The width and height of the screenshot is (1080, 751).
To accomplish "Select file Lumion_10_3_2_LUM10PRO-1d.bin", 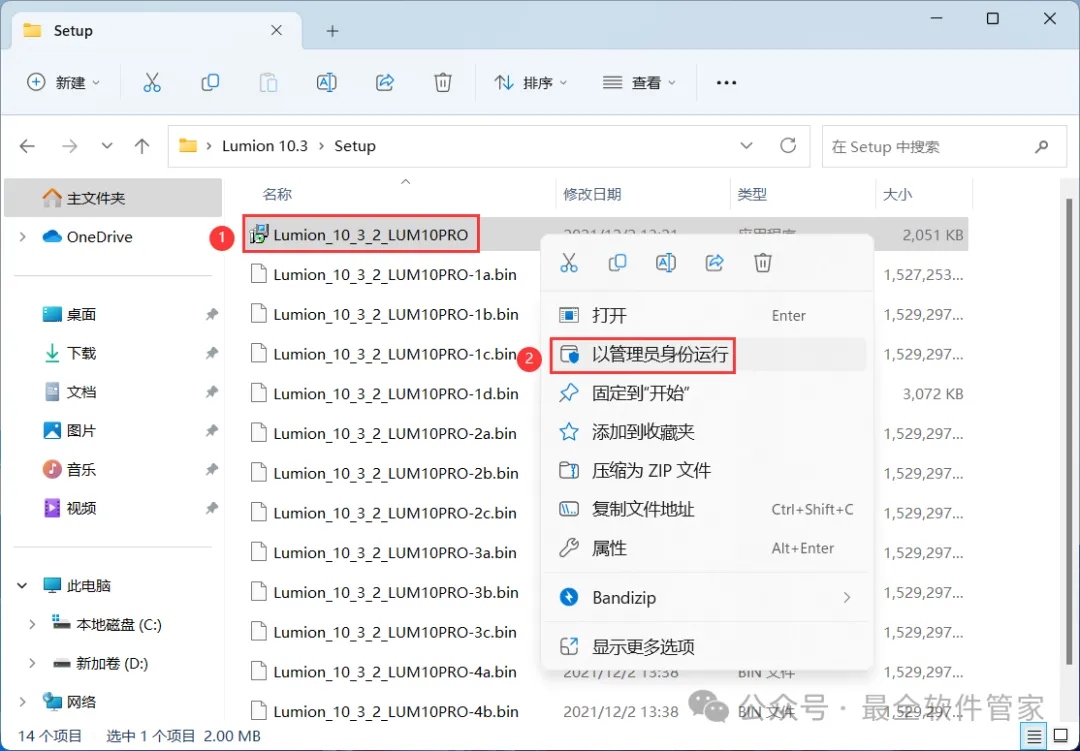I will tap(395, 394).
